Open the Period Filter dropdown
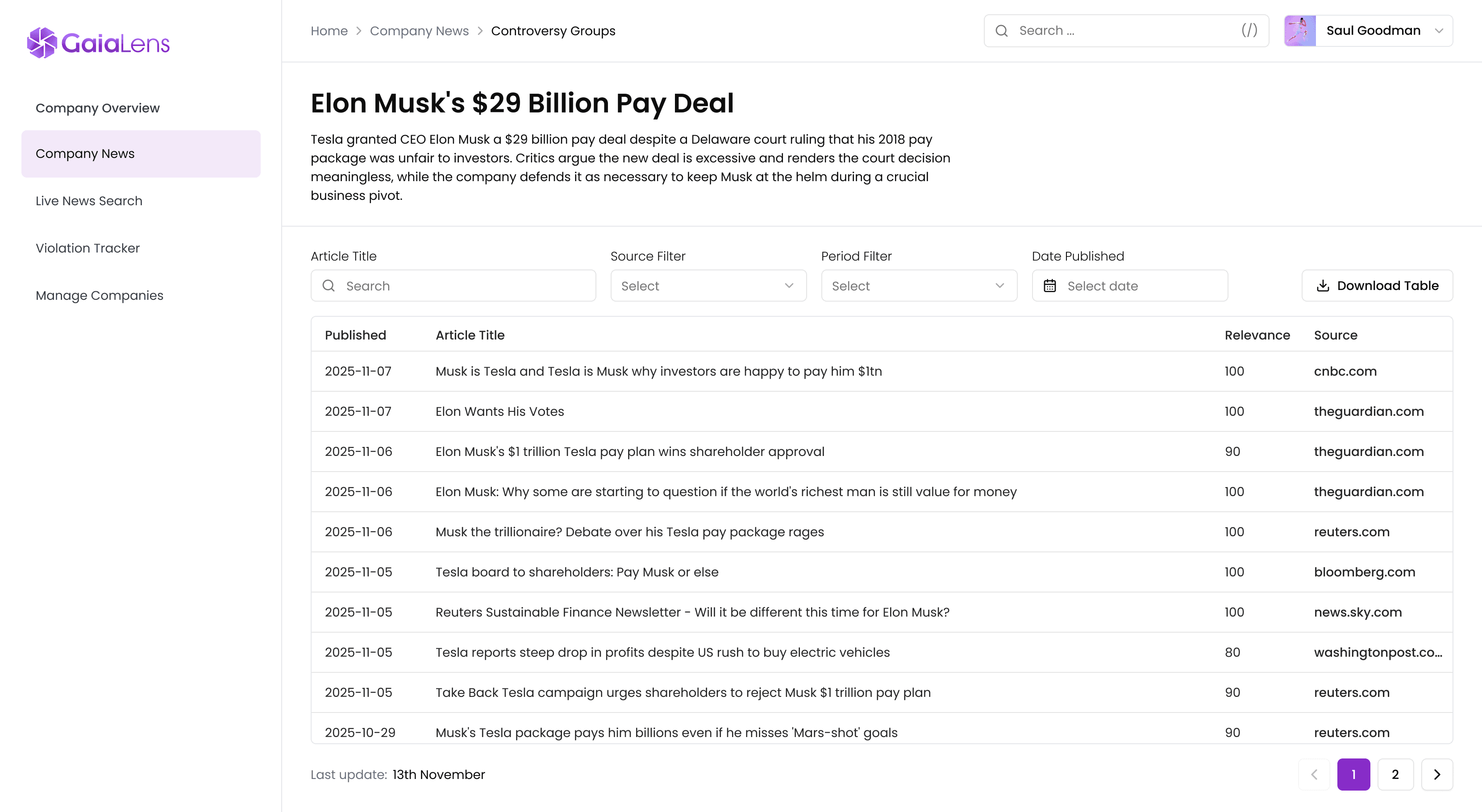 pos(919,286)
